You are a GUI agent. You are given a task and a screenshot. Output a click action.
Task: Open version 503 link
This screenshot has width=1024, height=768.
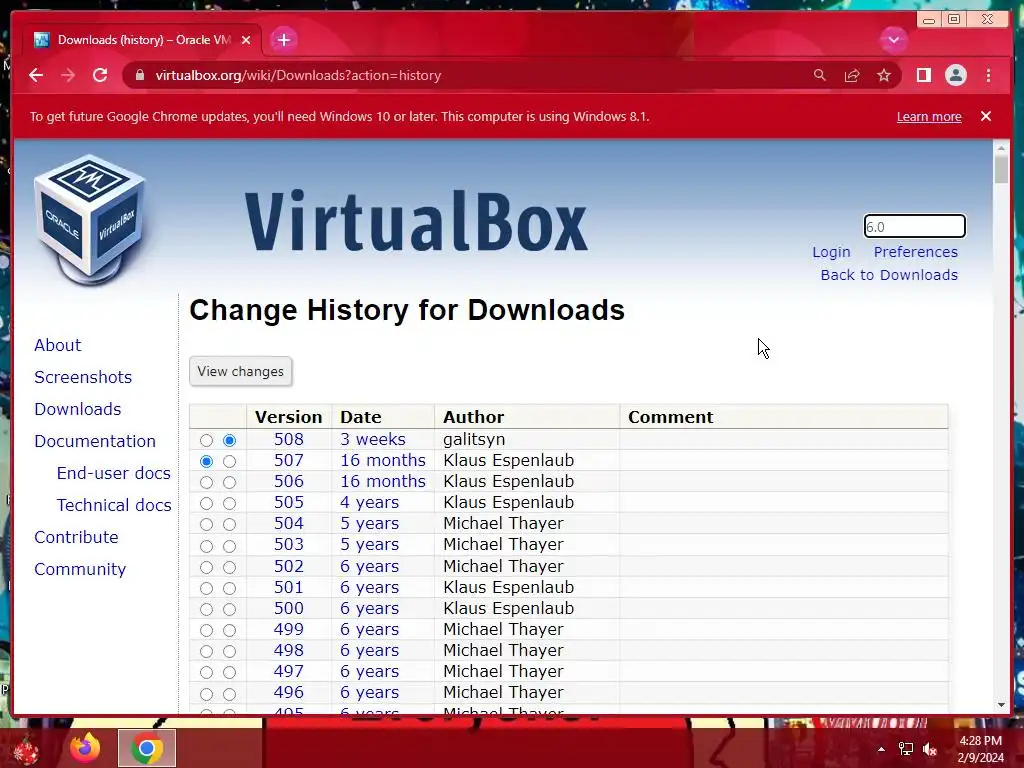click(289, 545)
